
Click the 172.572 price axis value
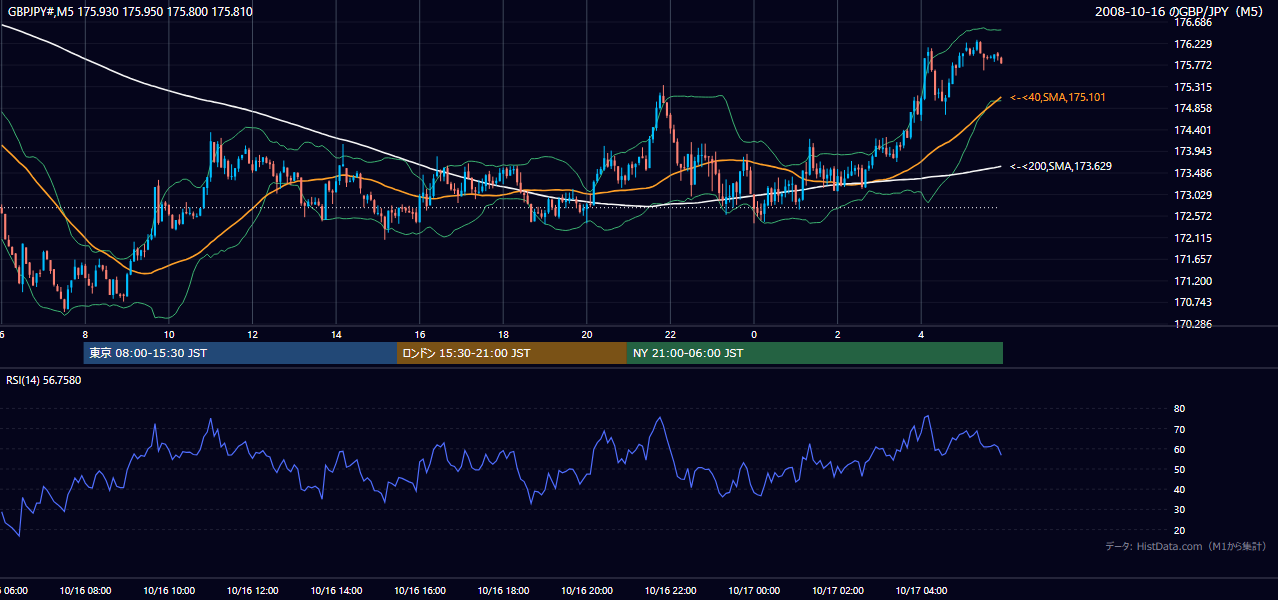pos(1193,216)
